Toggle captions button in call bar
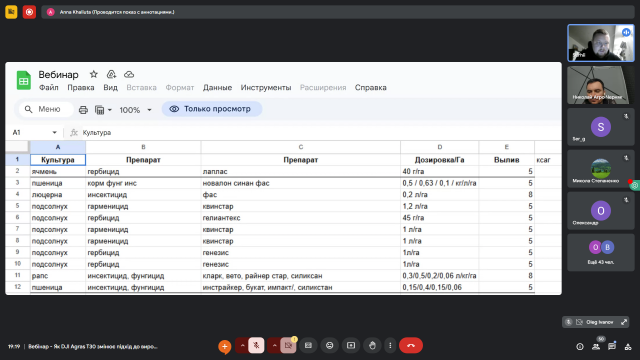 point(308,346)
